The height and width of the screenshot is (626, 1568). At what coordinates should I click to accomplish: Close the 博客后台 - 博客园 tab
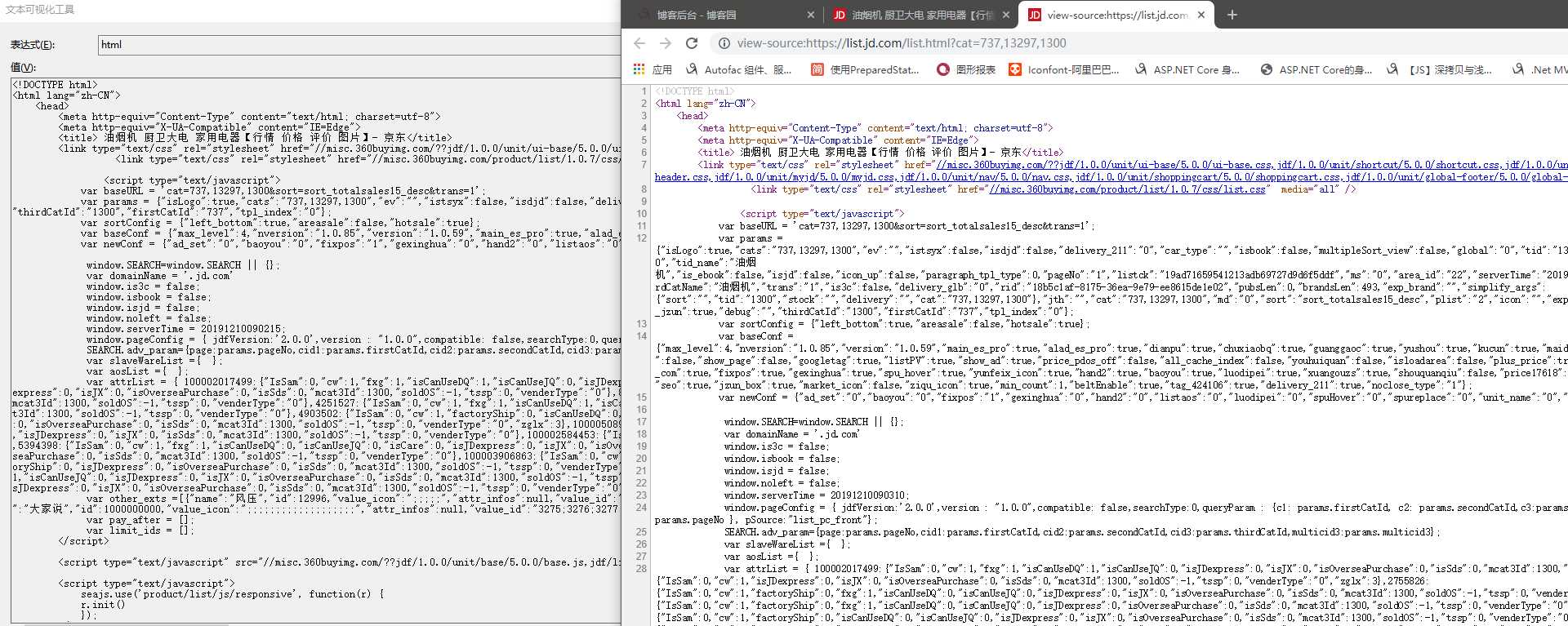tap(810, 15)
